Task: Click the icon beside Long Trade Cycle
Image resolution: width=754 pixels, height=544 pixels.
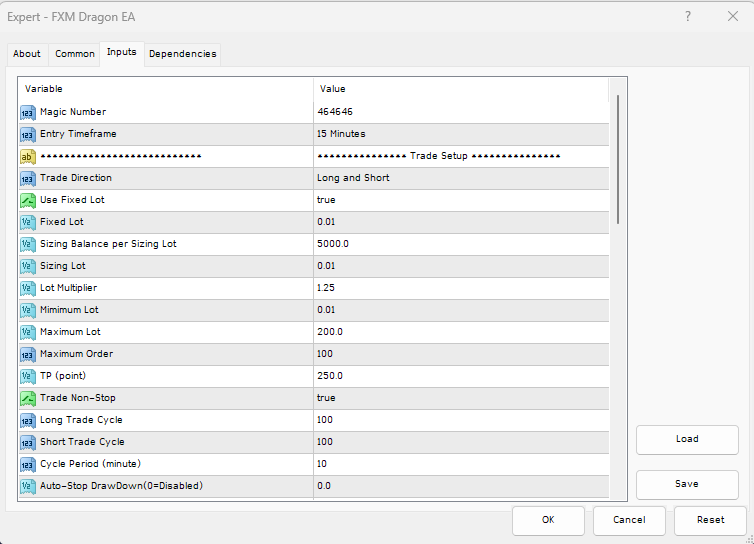Action: (28, 421)
